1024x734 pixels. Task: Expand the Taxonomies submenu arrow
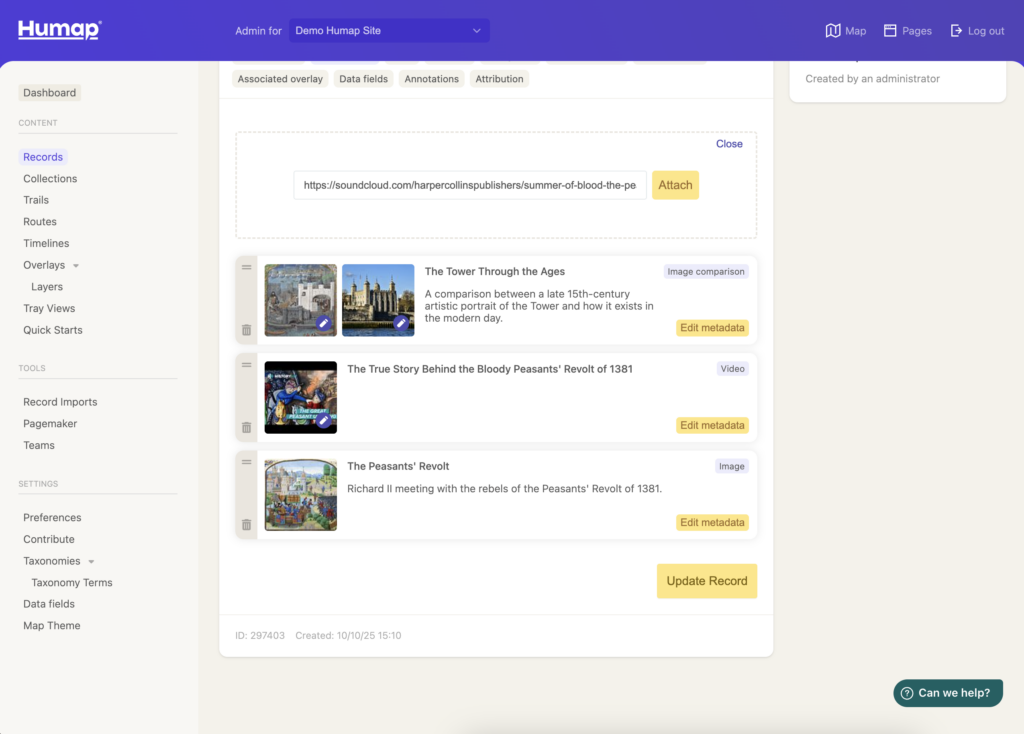[92, 562]
